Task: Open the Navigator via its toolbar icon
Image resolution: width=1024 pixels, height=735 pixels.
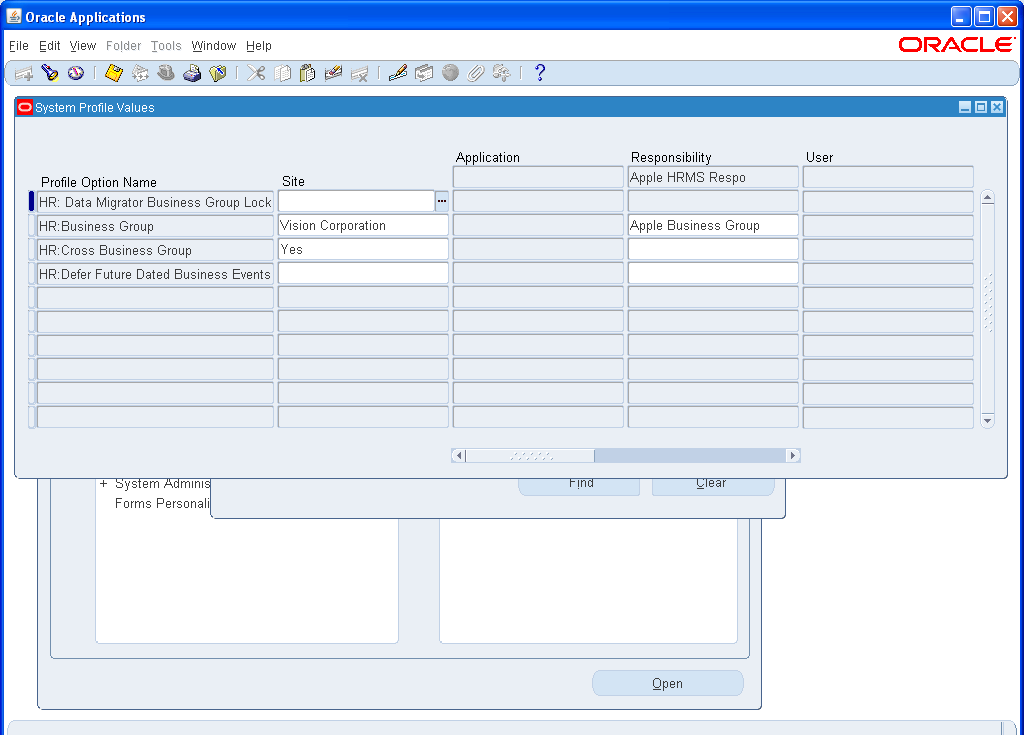Action: pos(76,72)
